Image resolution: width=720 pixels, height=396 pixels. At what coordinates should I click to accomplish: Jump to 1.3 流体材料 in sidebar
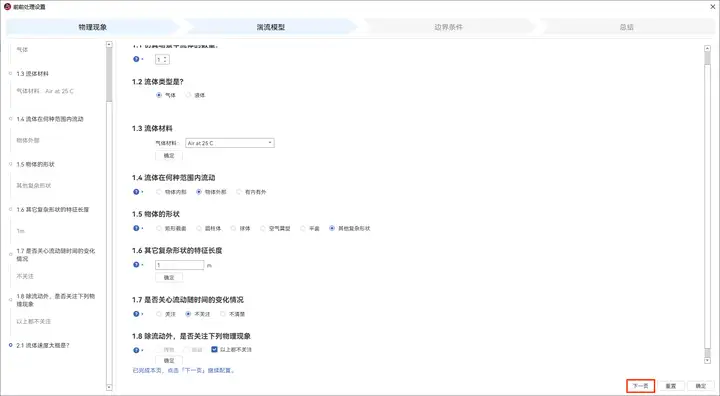pyautogui.click(x=32, y=74)
